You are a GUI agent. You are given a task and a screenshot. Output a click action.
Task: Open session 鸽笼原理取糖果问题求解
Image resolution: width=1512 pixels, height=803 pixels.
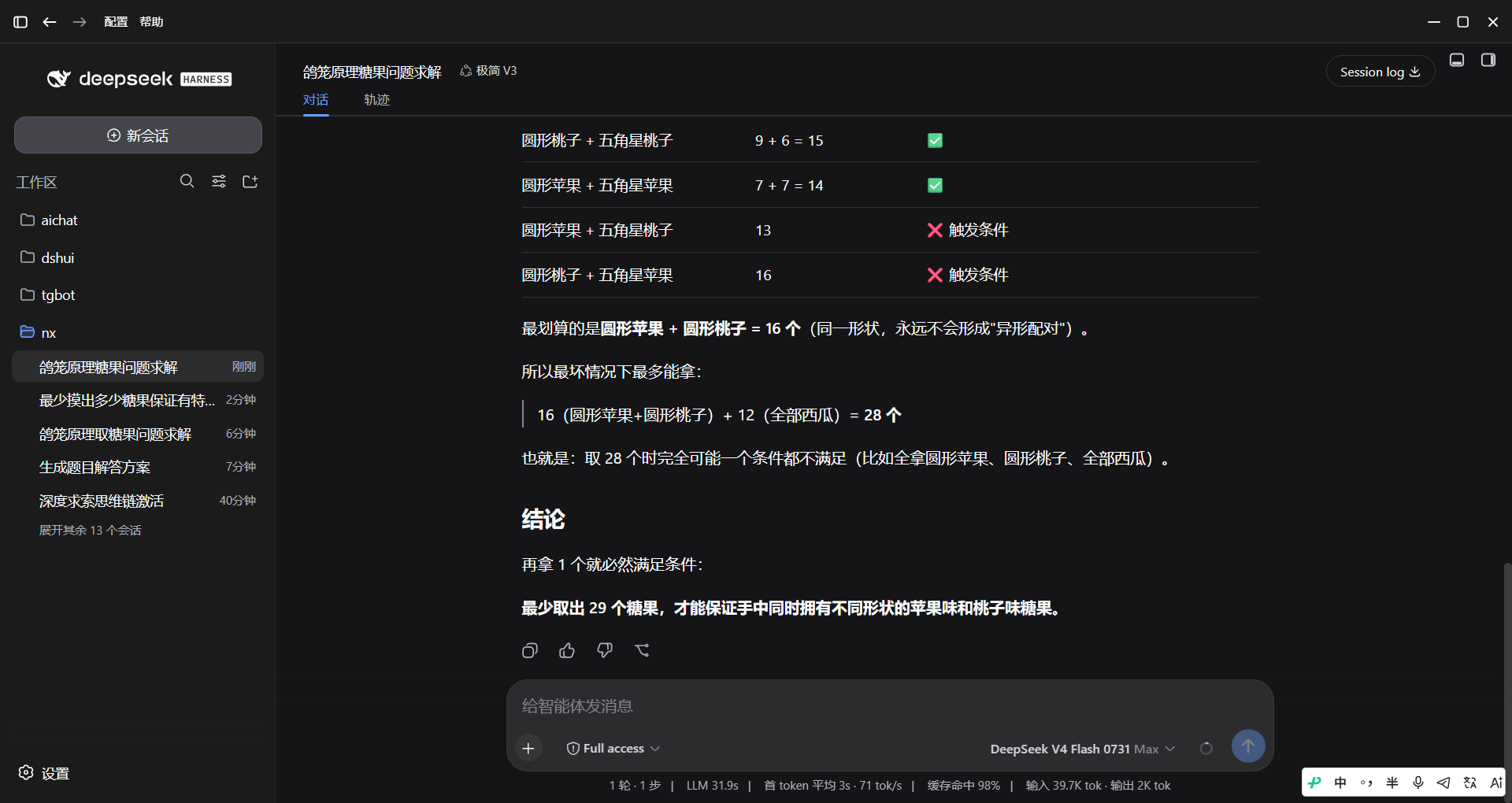[x=138, y=434]
